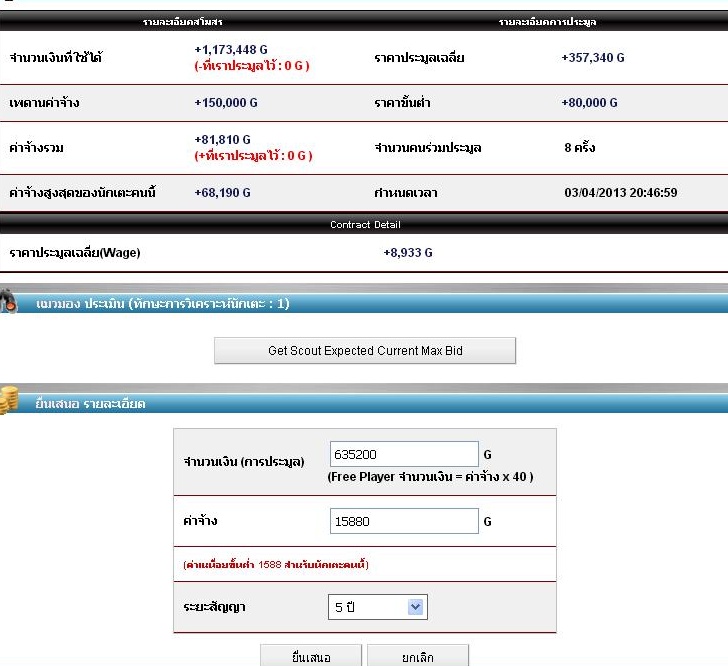Open the contract length dropdown showing 5 ปี

tap(377, 607)
